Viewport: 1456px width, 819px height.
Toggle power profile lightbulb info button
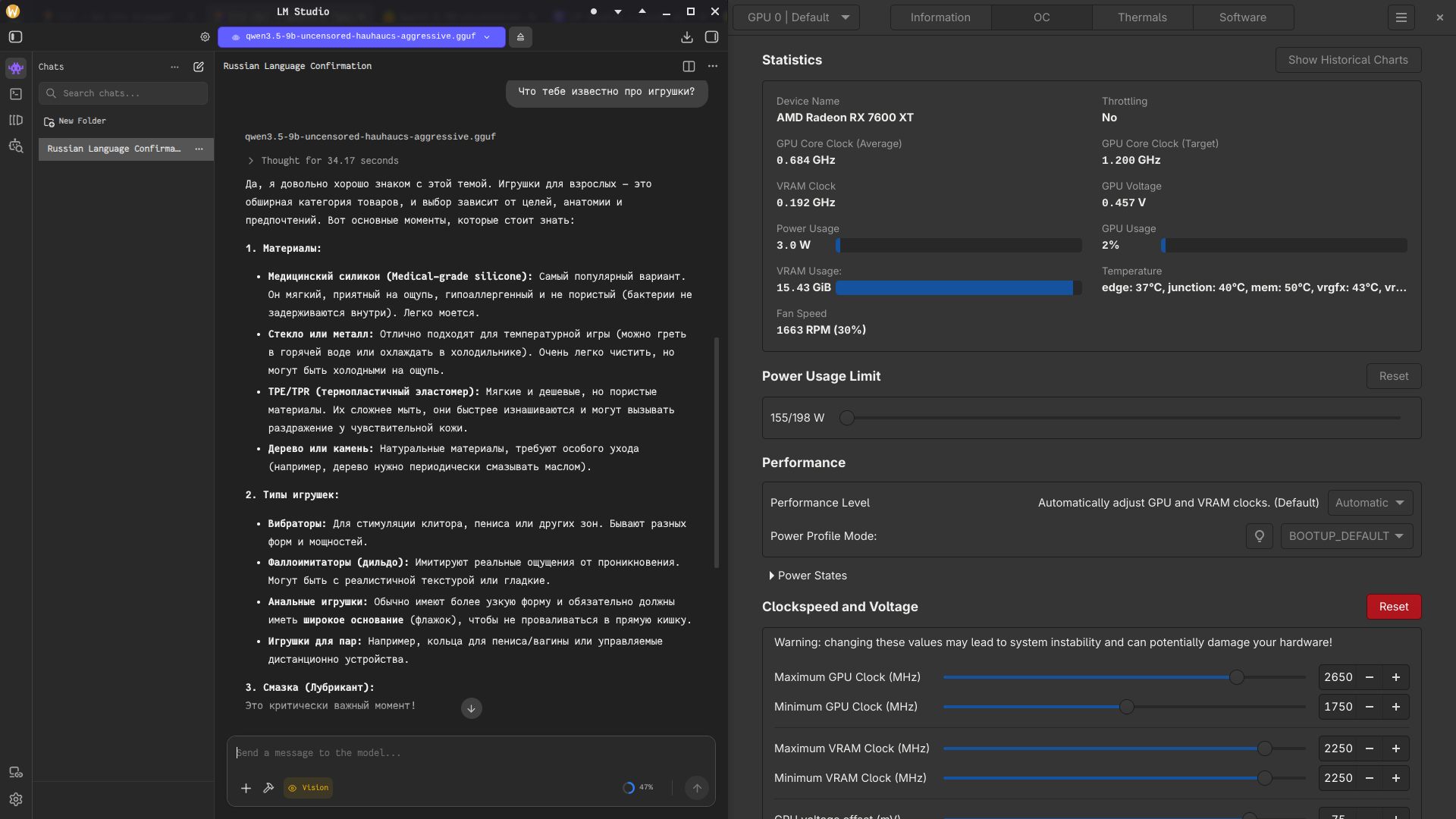pyautogui.click(x=1259, y=536)
